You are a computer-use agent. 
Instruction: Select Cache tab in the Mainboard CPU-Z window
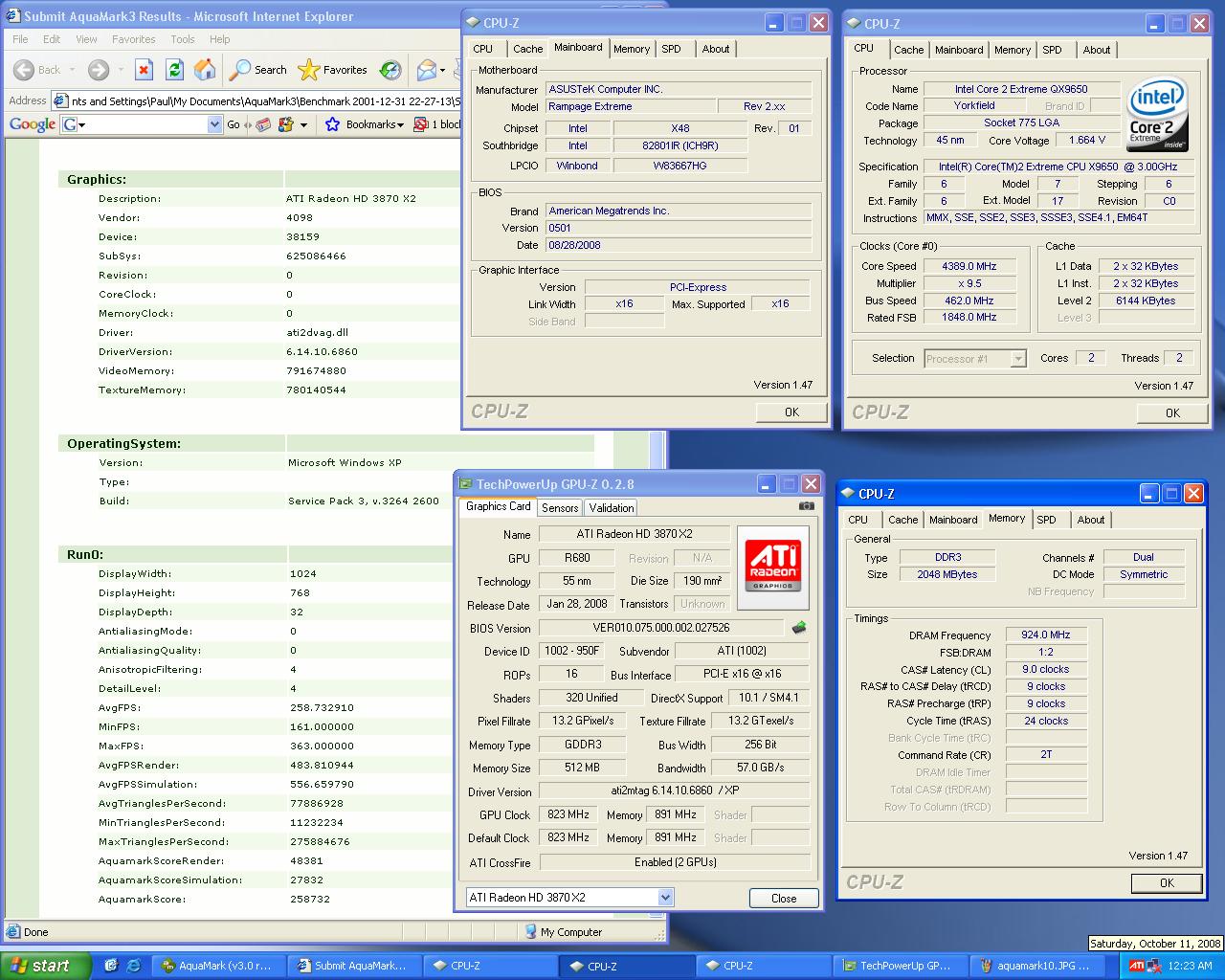(x=527, y=49)
